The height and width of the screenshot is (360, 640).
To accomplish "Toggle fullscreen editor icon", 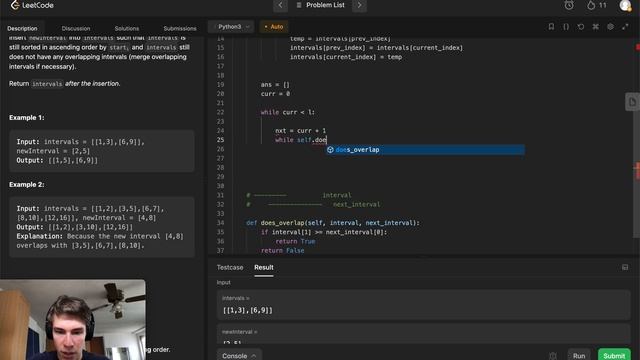I will 625,27.
